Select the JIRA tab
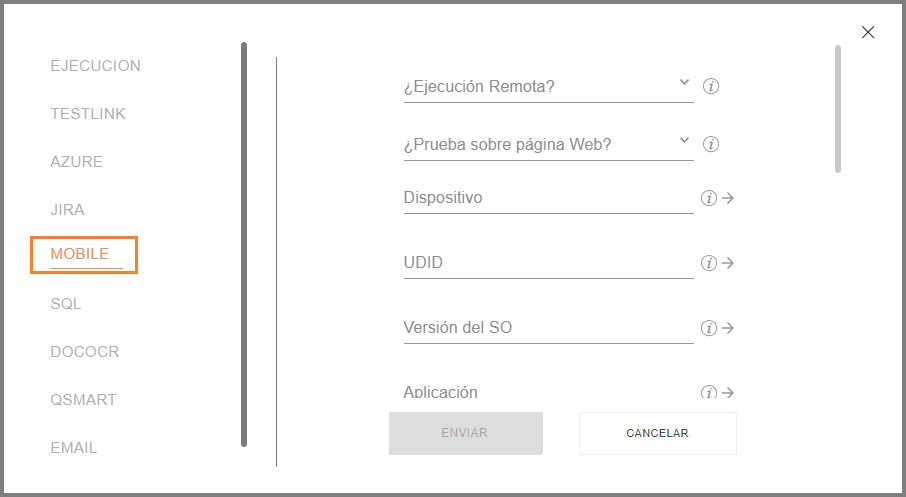This screenshot has height=497, width=906. 67,210
